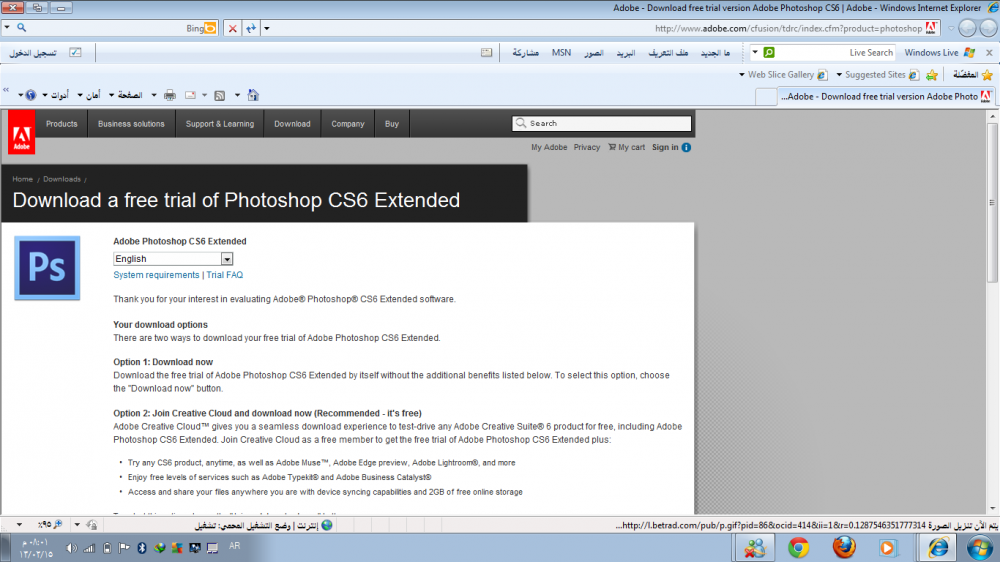Click the blue refresh arrows icon

pos(251,28)
